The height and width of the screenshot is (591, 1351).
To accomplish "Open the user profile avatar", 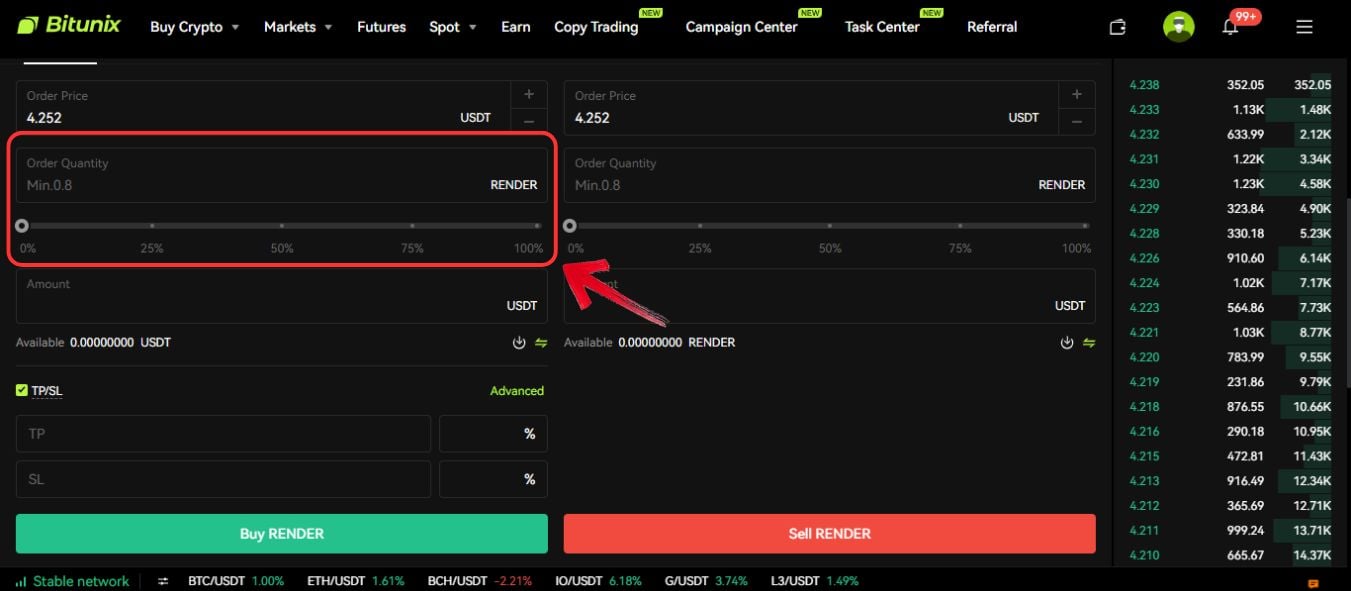I will point(1179,27).
